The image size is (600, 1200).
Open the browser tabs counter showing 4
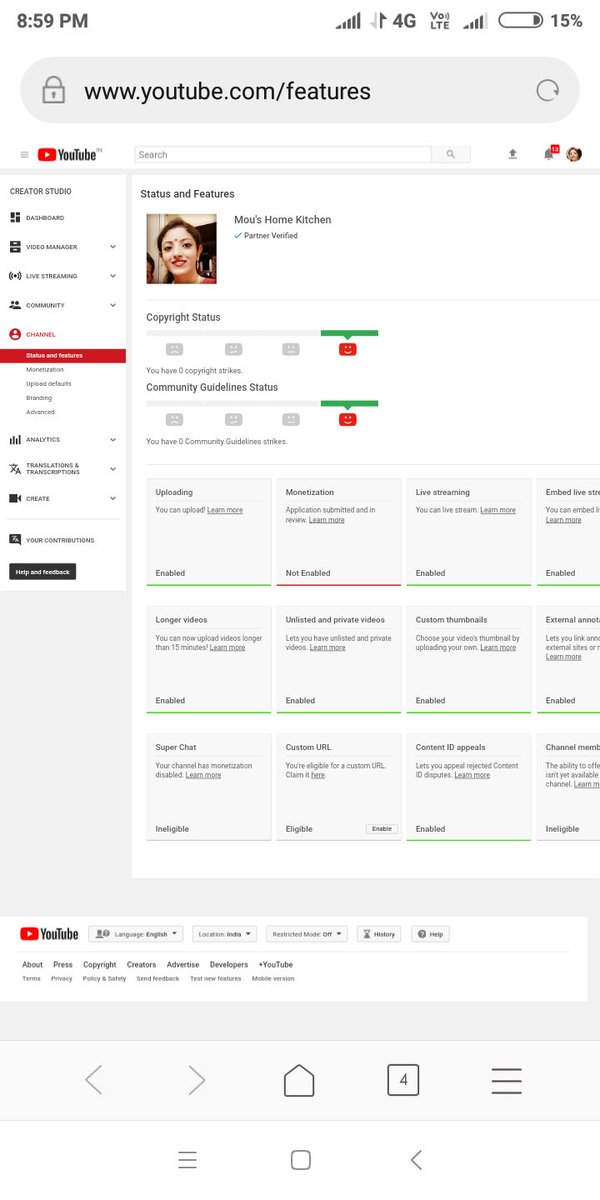[x=403, y=1080]
